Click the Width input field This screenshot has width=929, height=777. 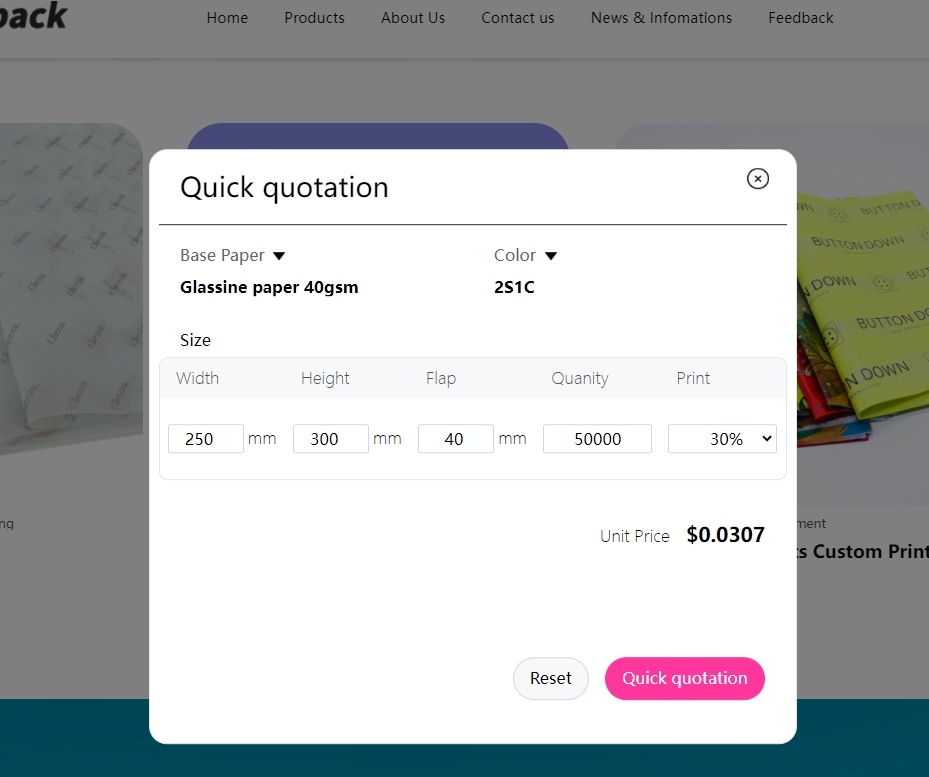(x=206, y=439)
